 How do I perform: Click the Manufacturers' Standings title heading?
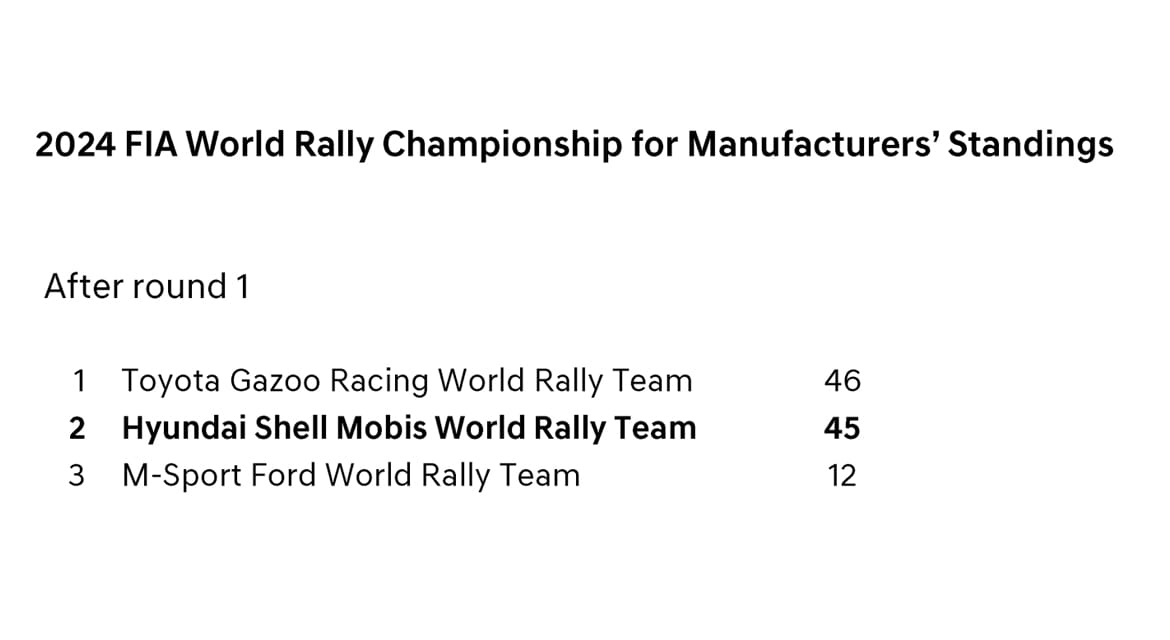coord(574,145)
